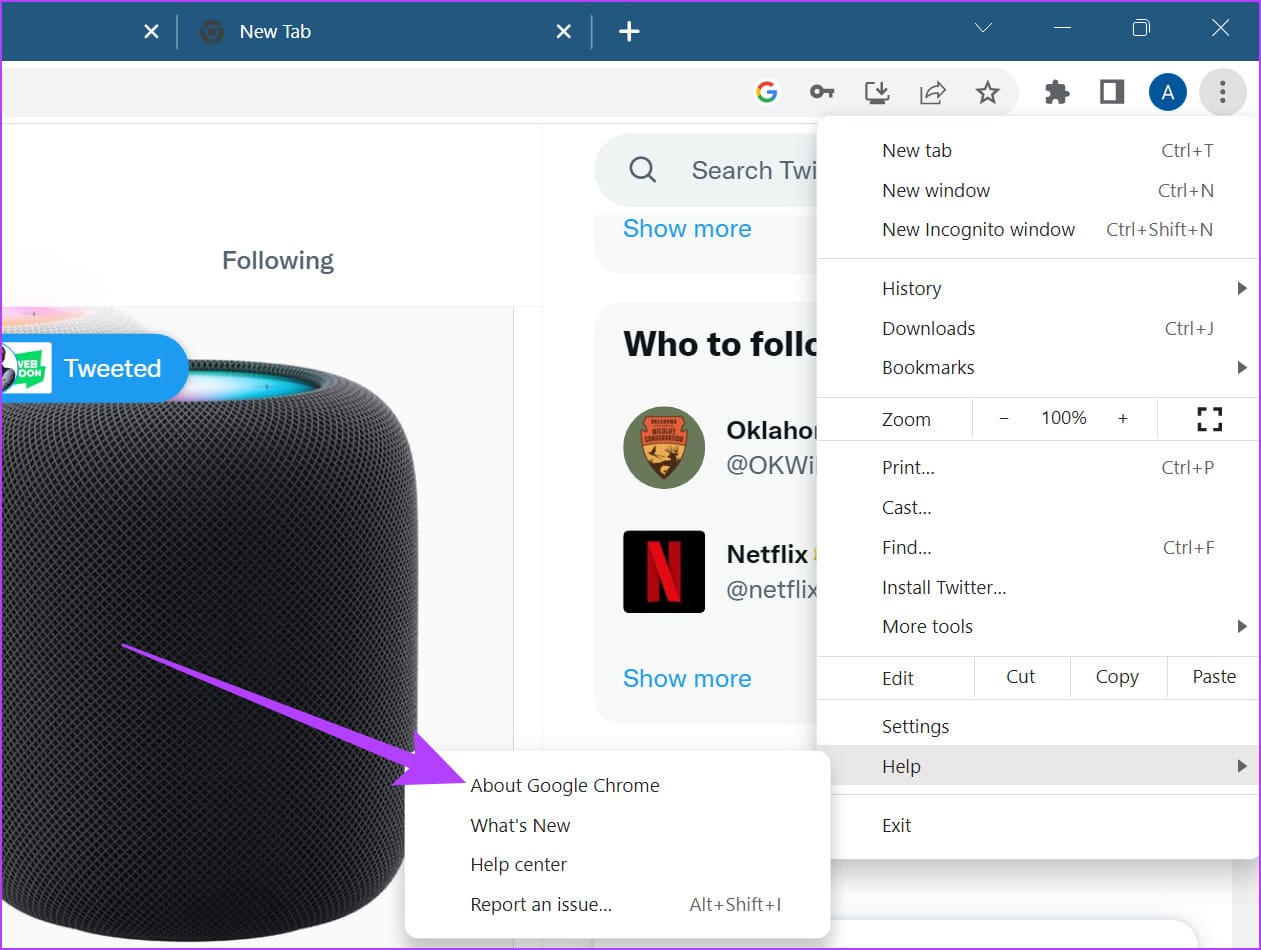This screenshot has width=1261, height=950.
Task: Click the bookmark star icon
Action: point(987,93)
